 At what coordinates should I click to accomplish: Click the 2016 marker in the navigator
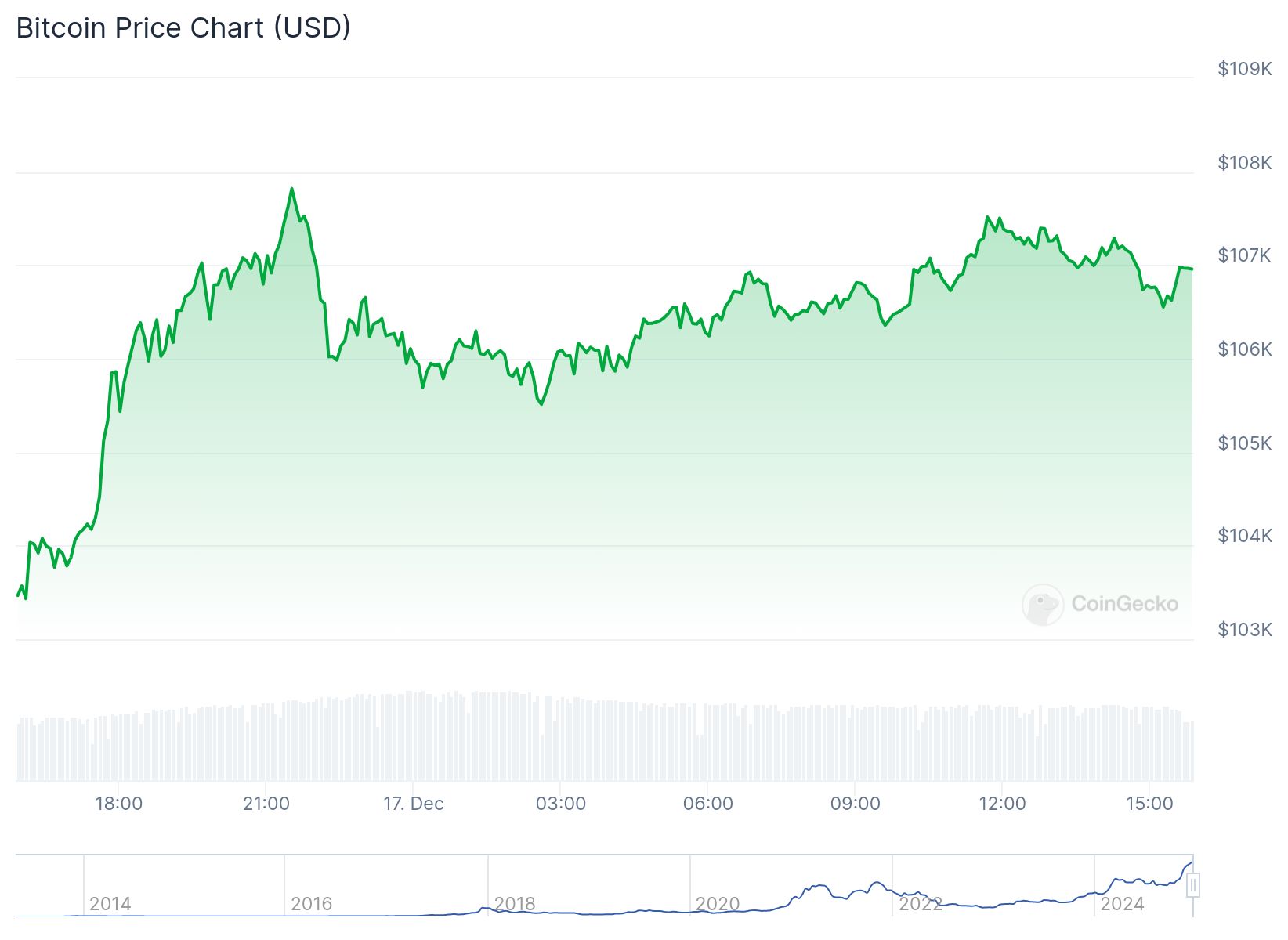tap(312, 904)
